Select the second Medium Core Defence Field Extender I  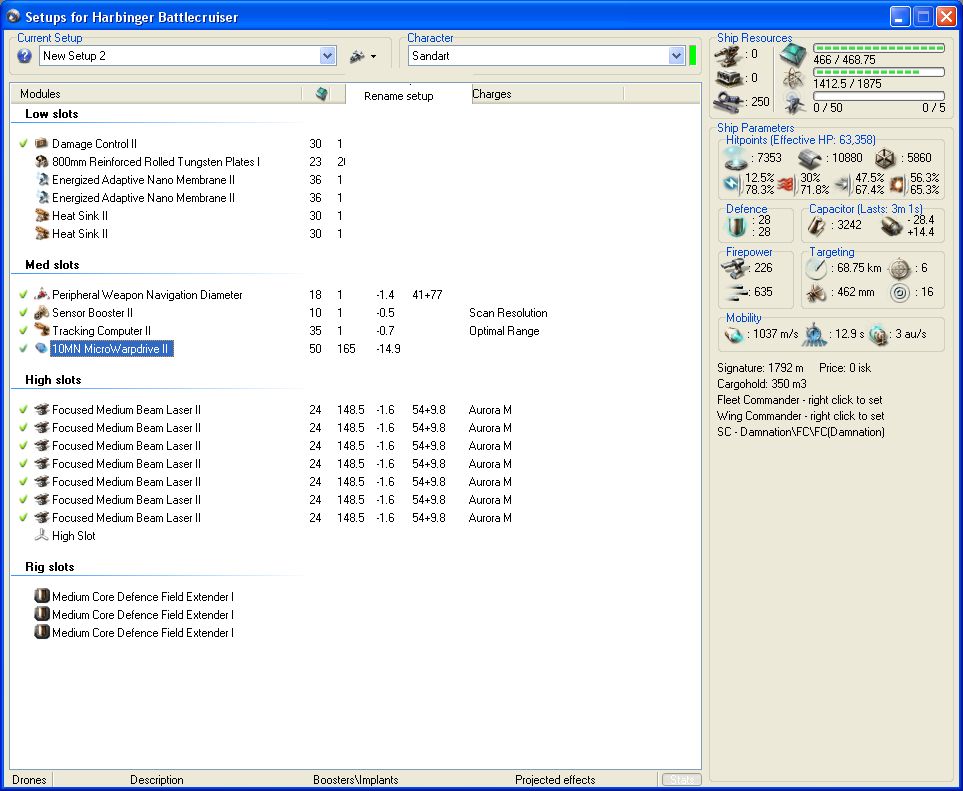pyautogui.click(x=142, y=615)
